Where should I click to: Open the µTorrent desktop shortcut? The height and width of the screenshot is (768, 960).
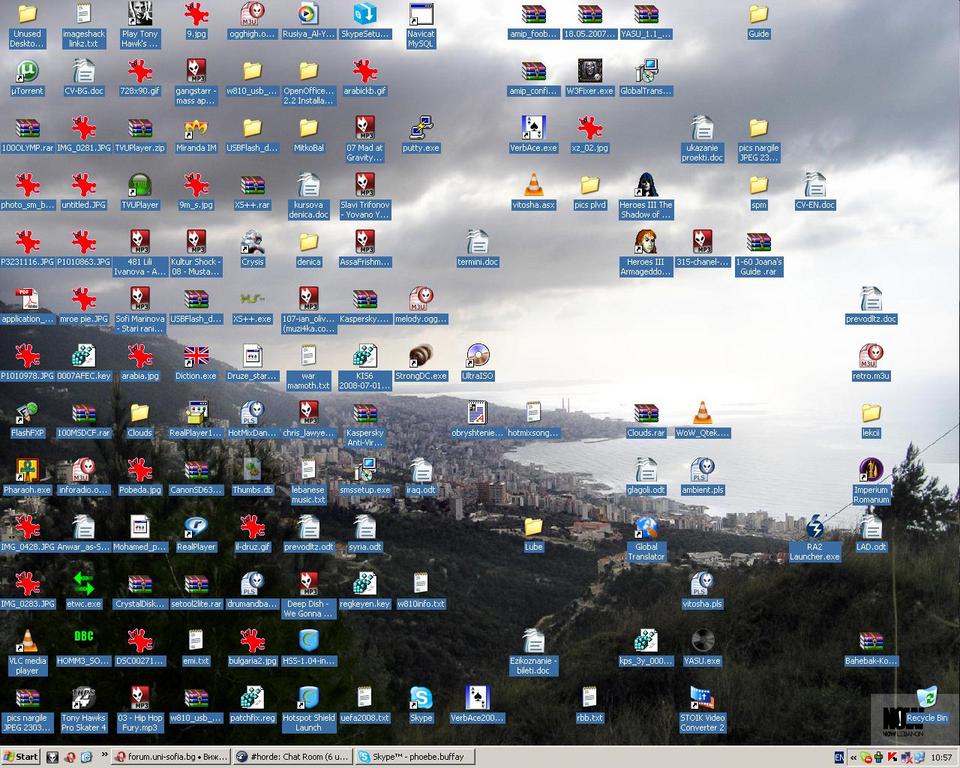click(x=27, y=71)
